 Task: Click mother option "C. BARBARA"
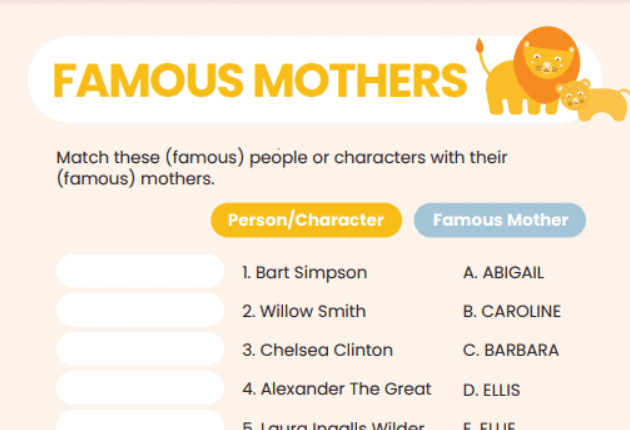[511, 350]
